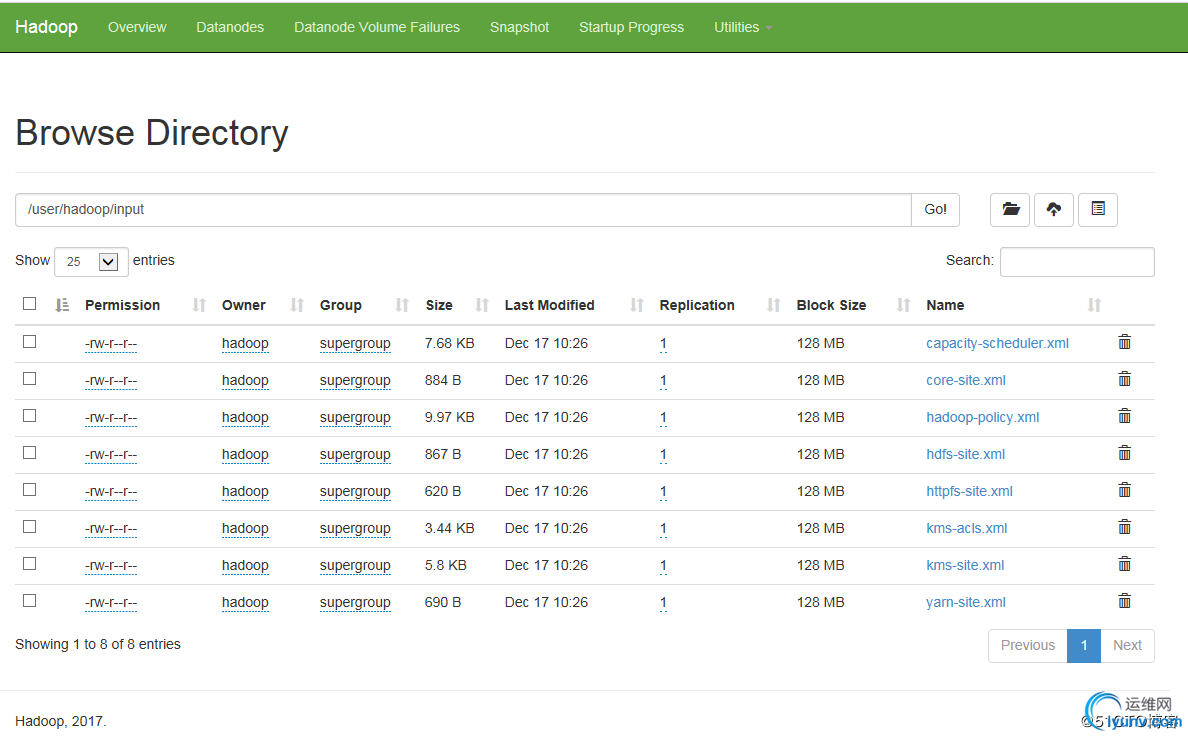Screen dimensions: 1188x738
Task: Delete hdfs-site.xml using its trash icon
Action: pos(1124,453)
